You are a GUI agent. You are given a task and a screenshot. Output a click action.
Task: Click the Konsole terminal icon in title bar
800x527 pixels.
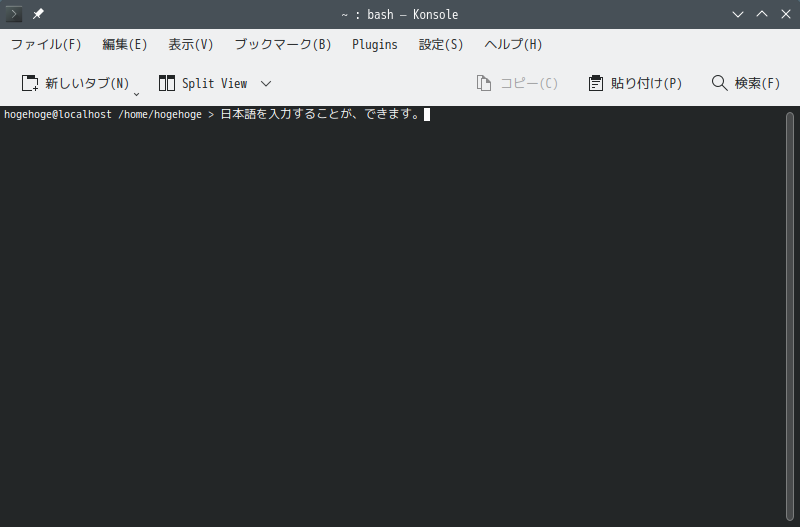(x=14, y=14)
